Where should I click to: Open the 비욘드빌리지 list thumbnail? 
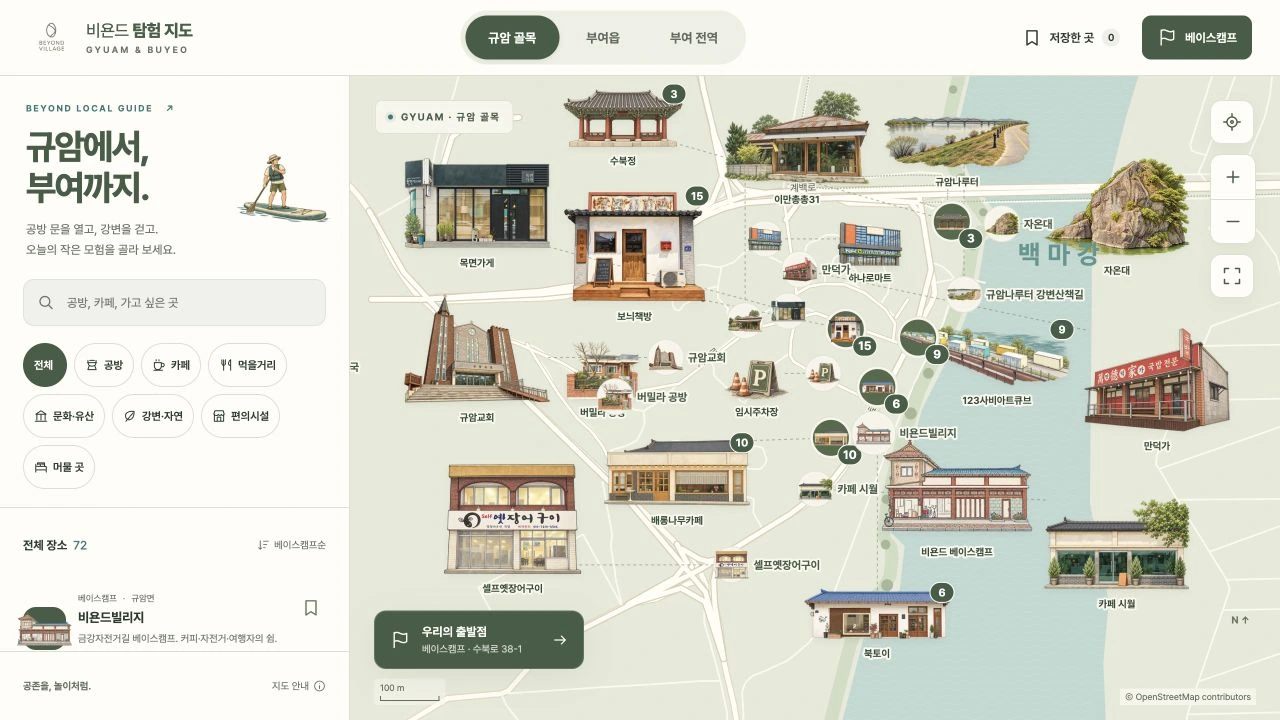[x=44, y=626]
